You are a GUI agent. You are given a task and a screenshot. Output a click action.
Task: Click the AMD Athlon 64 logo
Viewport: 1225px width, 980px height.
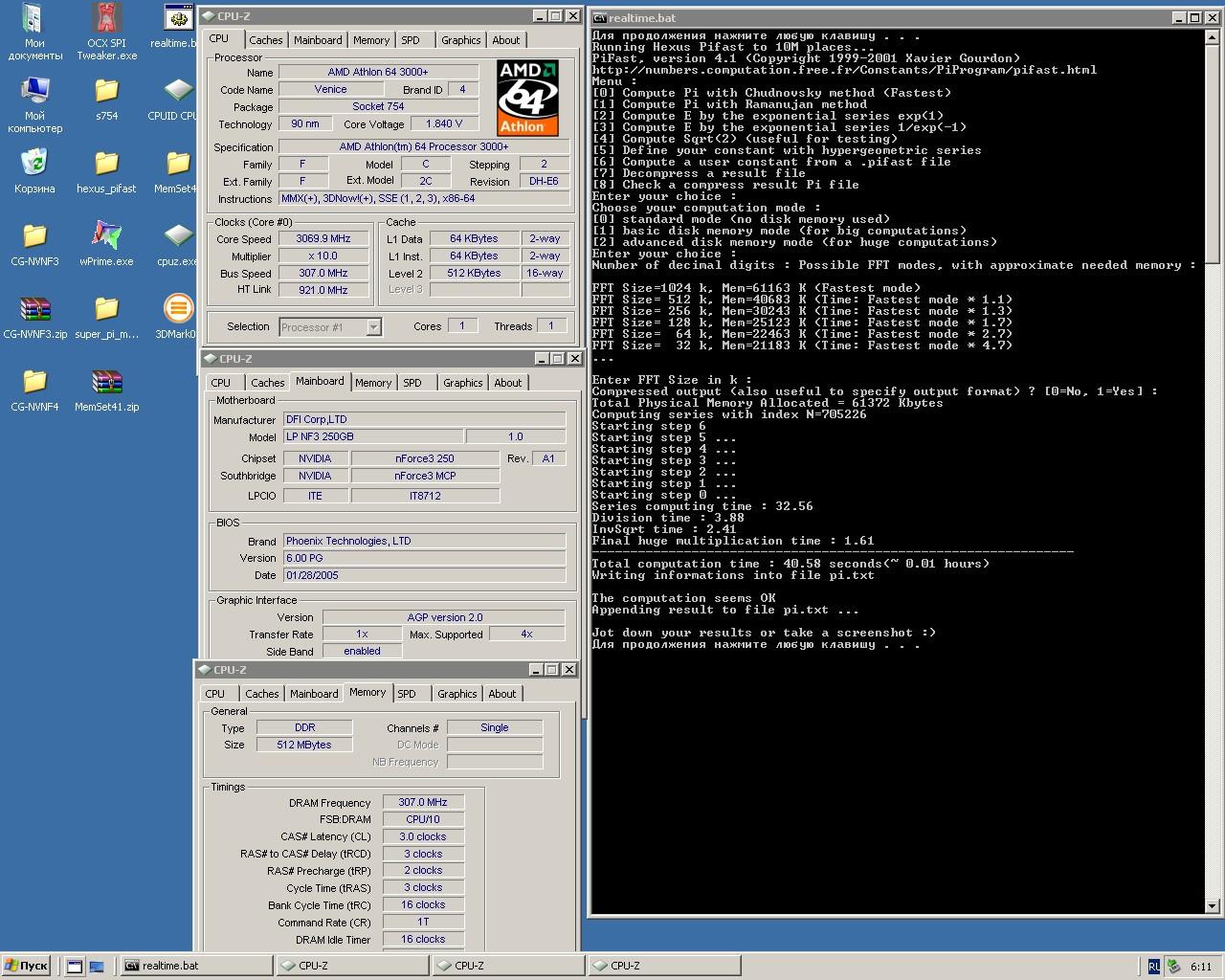pyautogui.click(x=527, y=99)
